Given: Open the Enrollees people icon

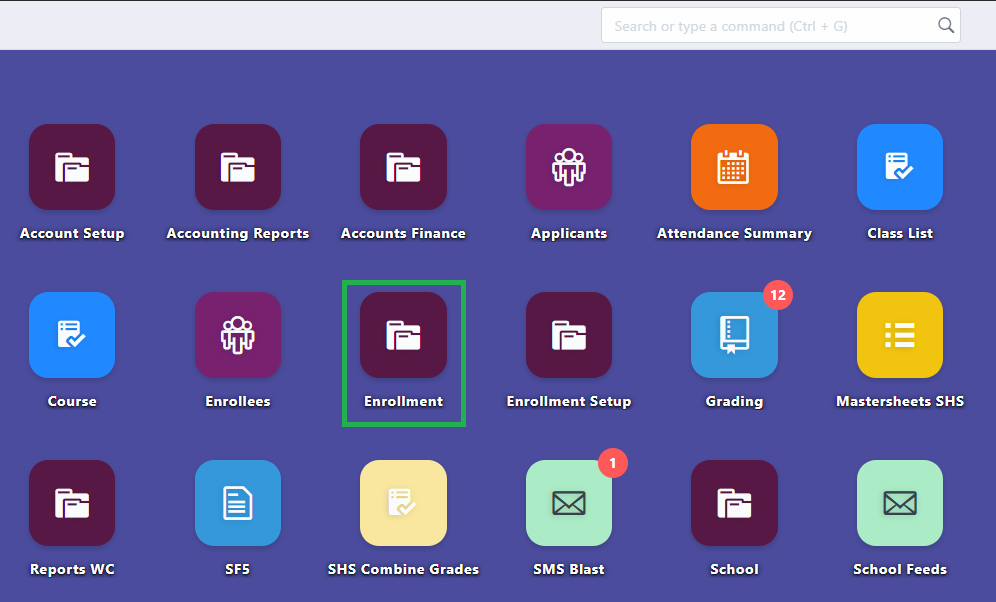Looking at the screenshot, I should point(238,335).
